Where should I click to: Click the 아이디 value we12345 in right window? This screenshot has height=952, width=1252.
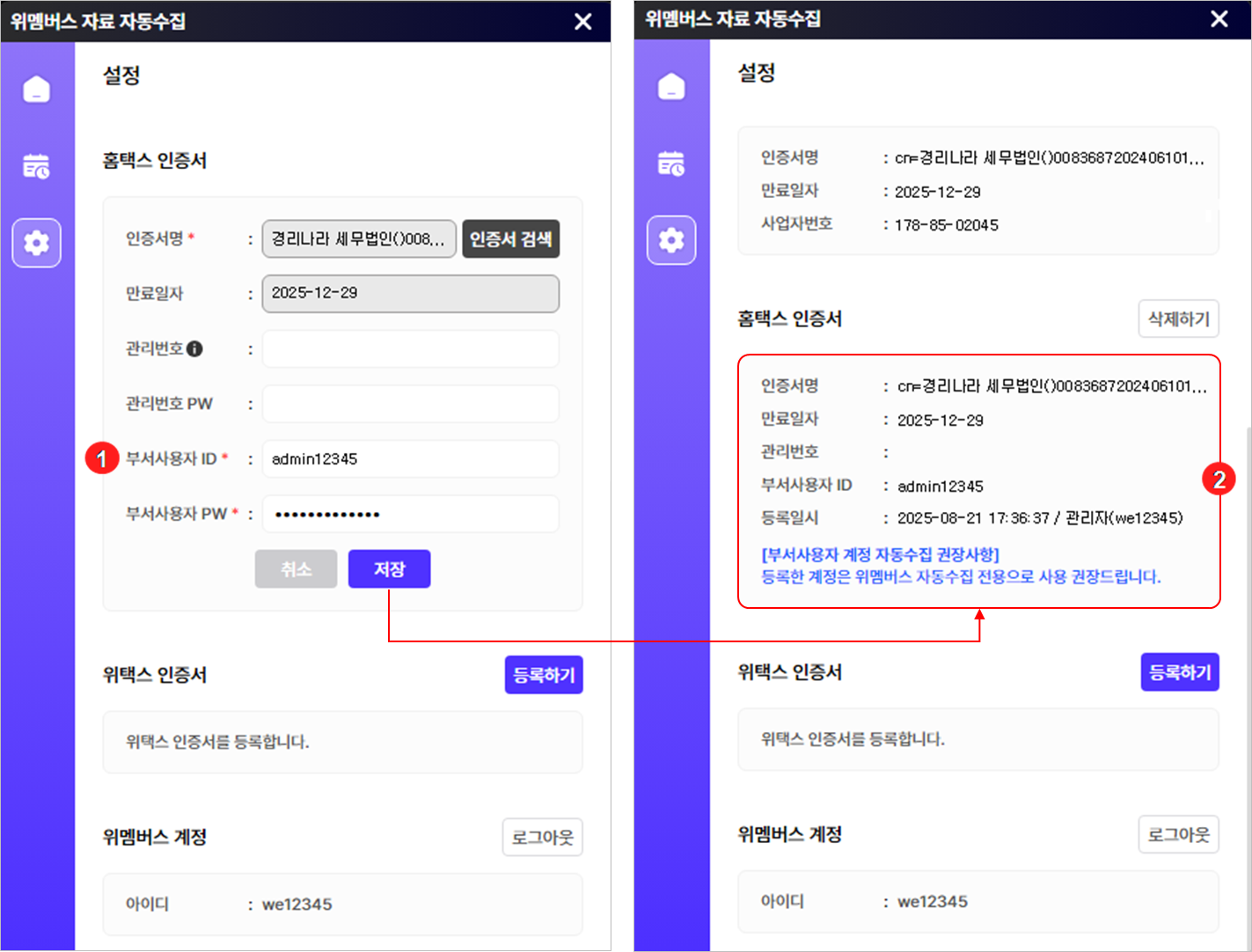tap(933, 902)
